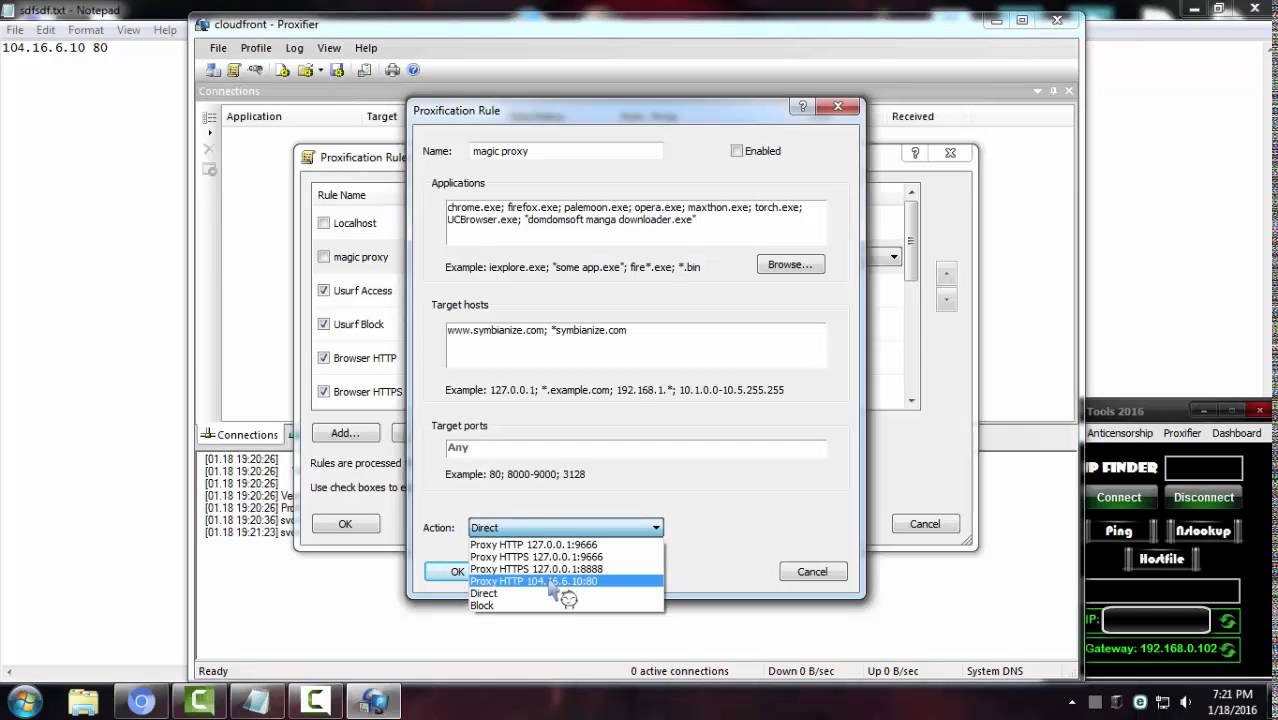Click the IP Finder input box
The width and height of the screenshot is (1278, 720).
(x=1204, y=468)
